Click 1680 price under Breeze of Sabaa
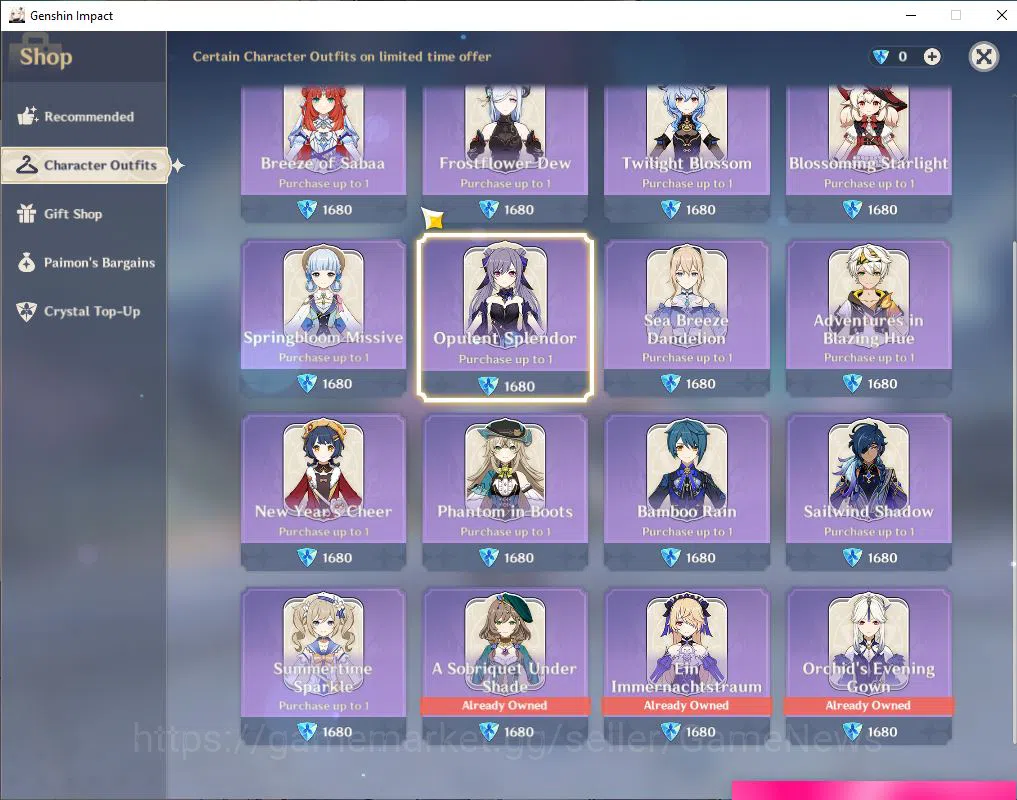The width and height of the screenshot is (1017, 800). [337, 210]
